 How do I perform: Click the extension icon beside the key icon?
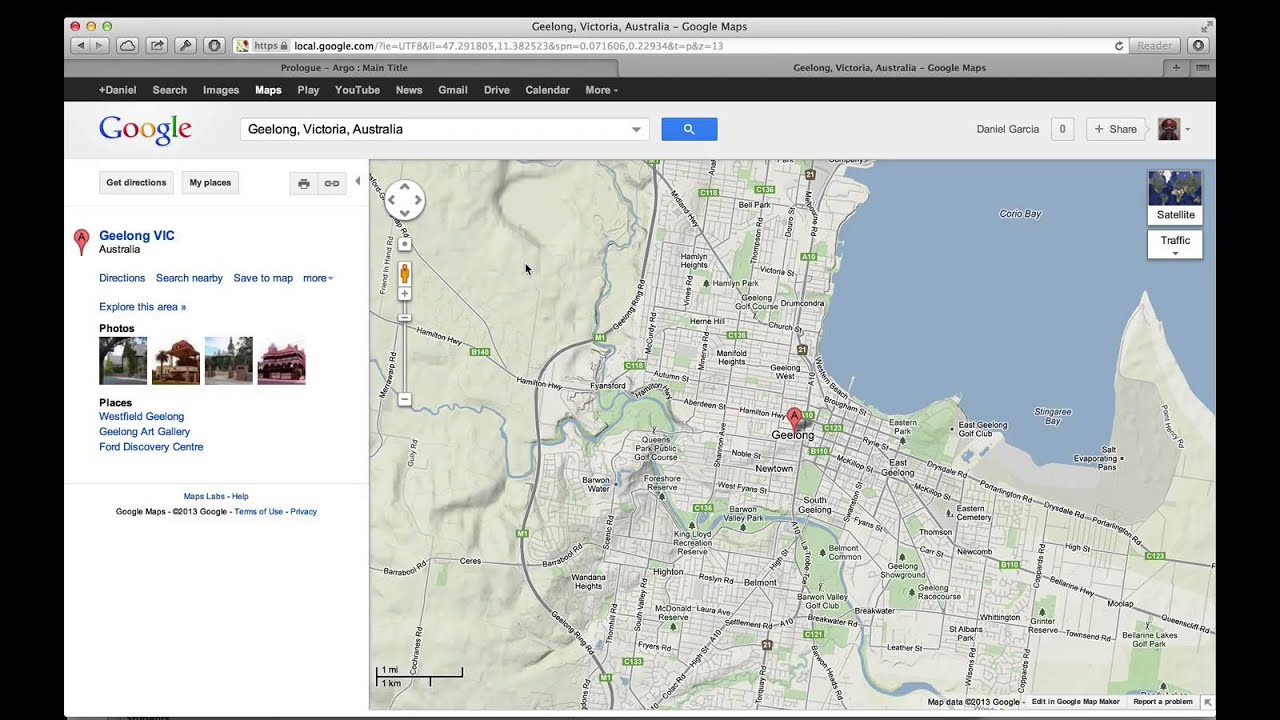coord(214,45)
